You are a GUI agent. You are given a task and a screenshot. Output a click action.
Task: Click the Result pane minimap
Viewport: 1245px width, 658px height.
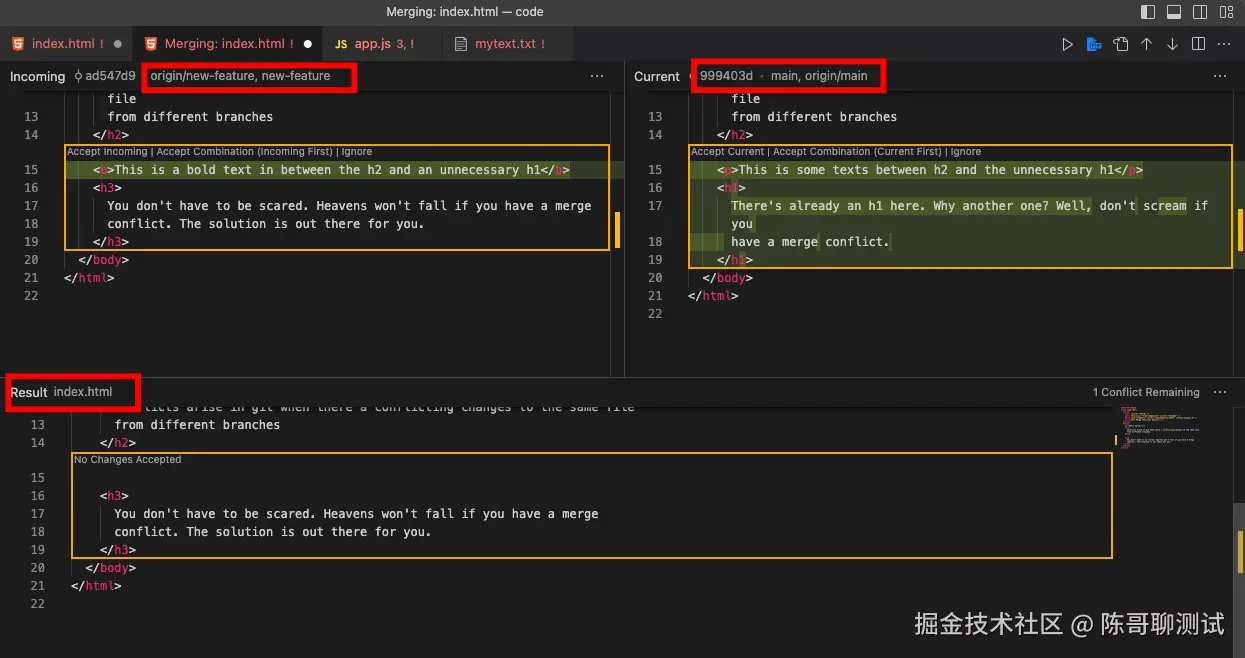coord(1160,428)
